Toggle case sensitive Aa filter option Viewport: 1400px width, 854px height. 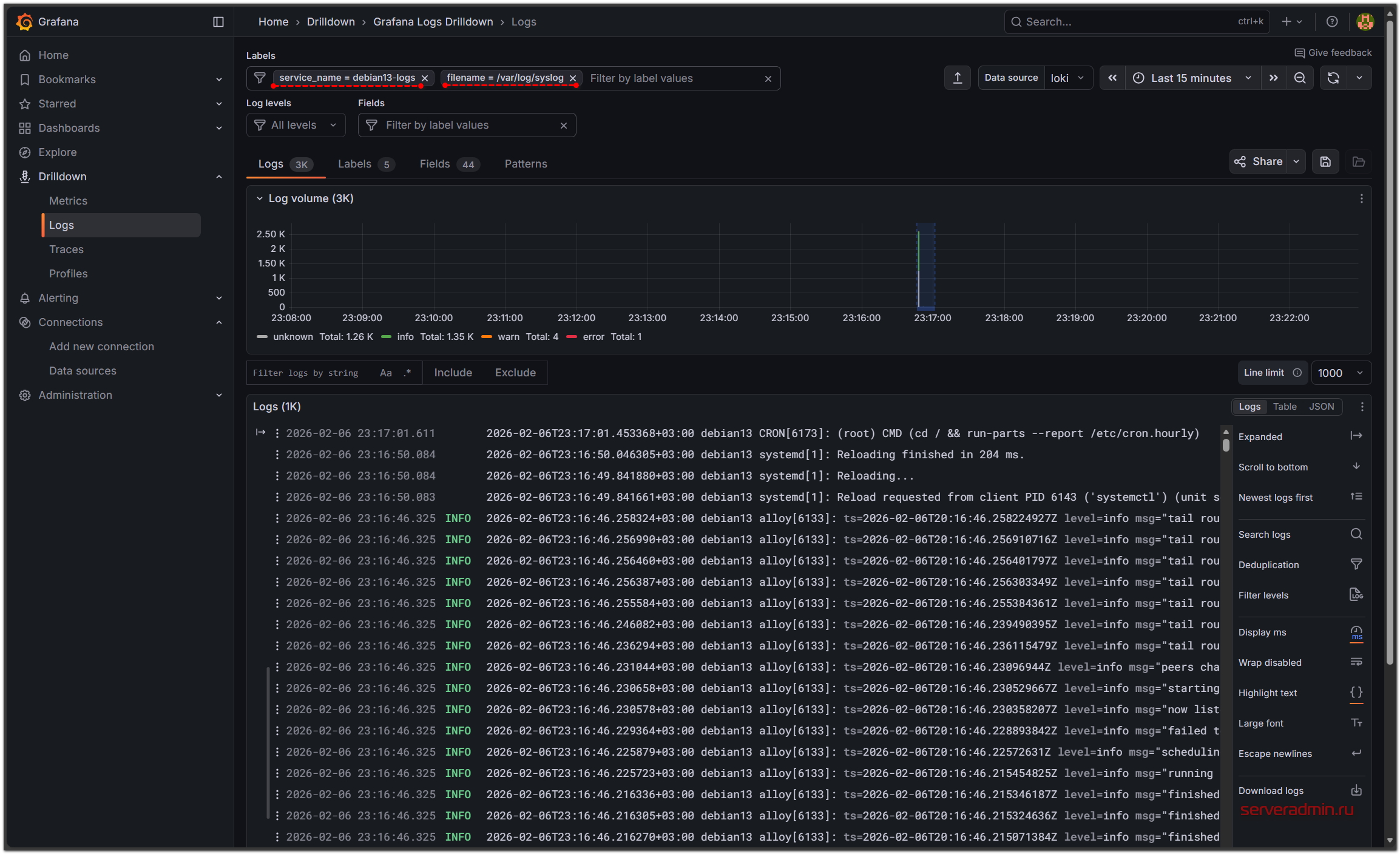(385, 373)
